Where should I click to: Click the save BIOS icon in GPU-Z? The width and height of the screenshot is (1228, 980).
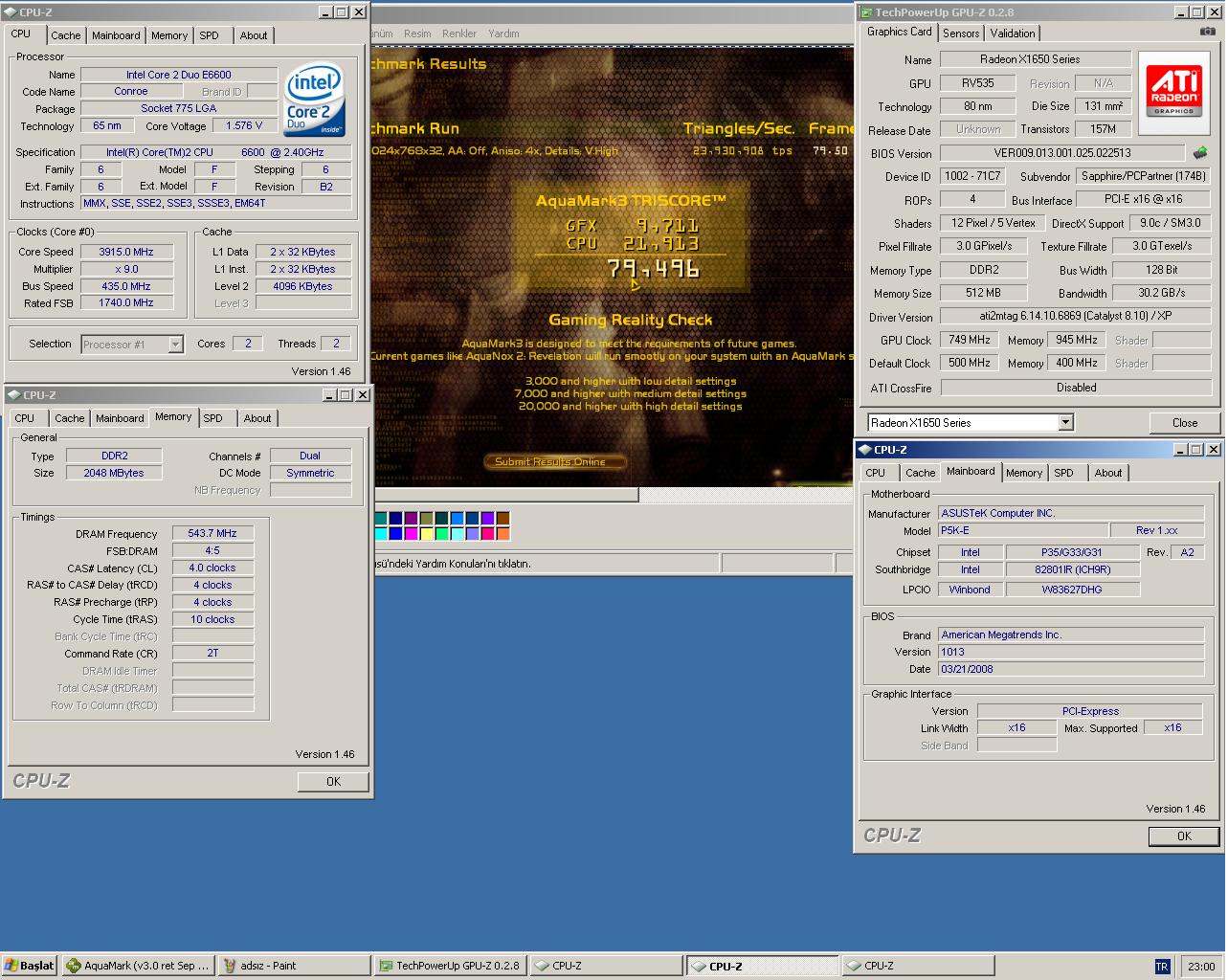click(1199, 152)
